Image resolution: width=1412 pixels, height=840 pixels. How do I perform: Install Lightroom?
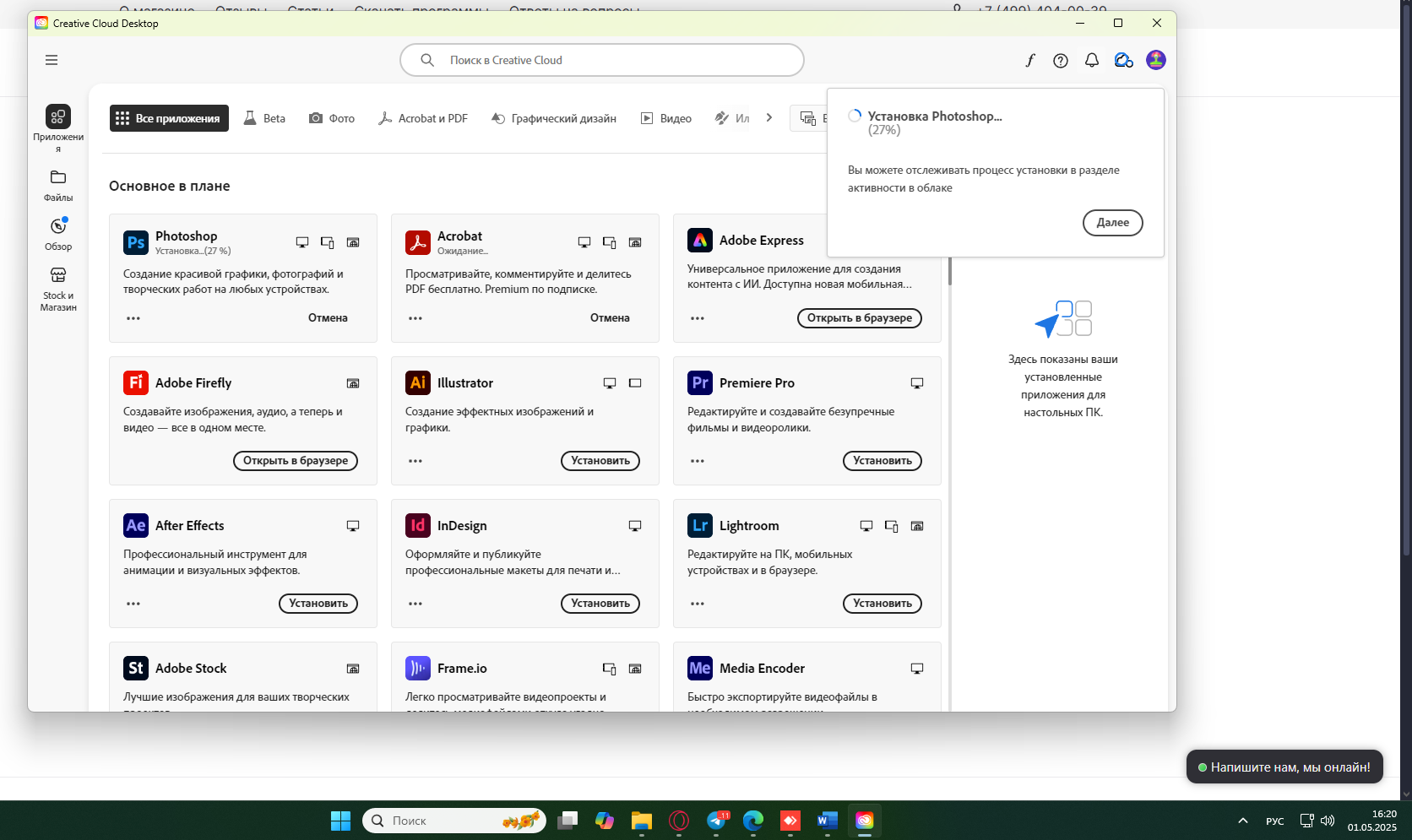882,604
